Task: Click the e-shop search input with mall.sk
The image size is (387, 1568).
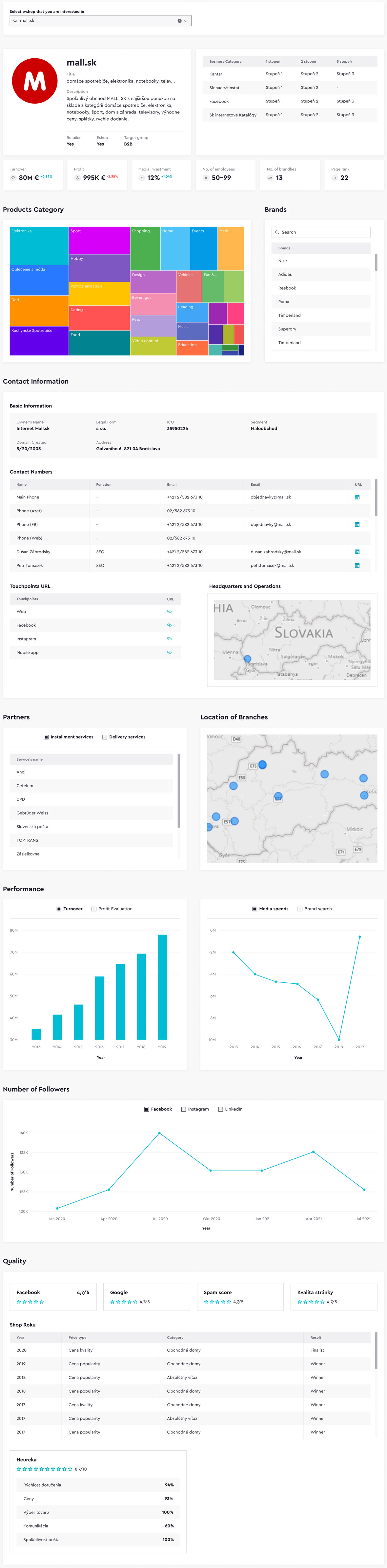Action: 100,21
